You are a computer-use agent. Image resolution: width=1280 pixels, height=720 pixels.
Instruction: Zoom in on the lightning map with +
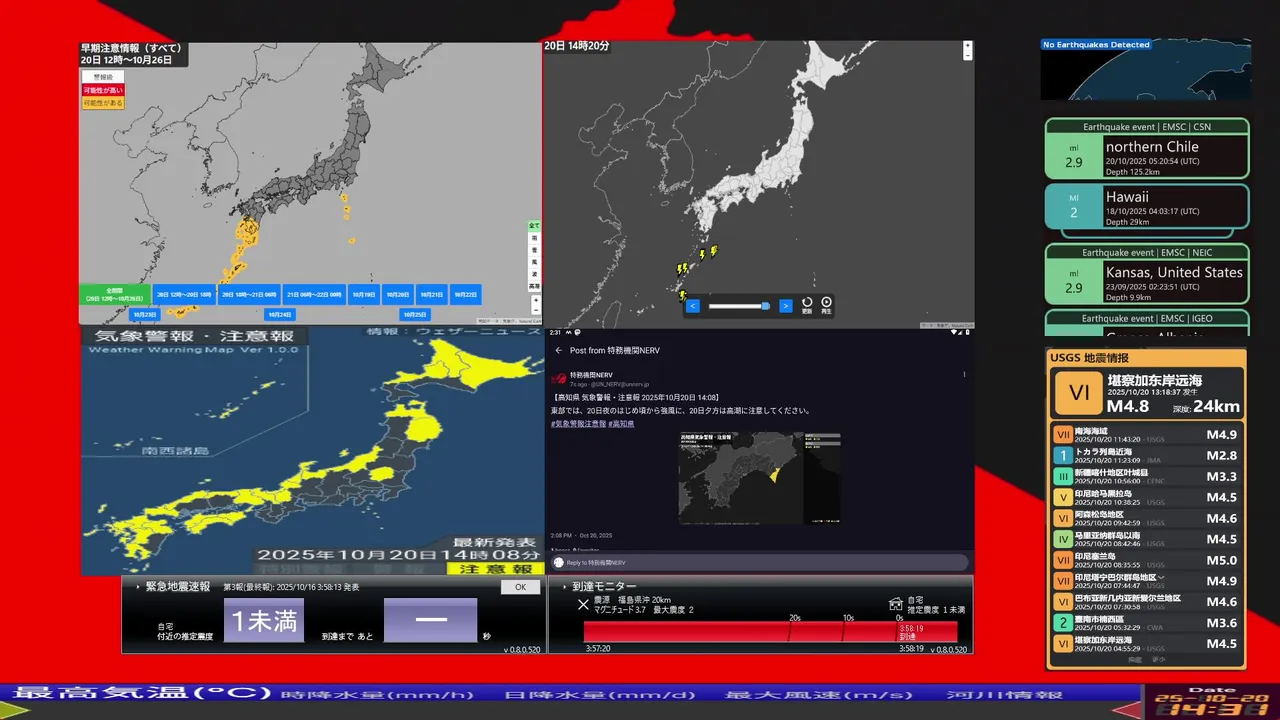(968, 45)
